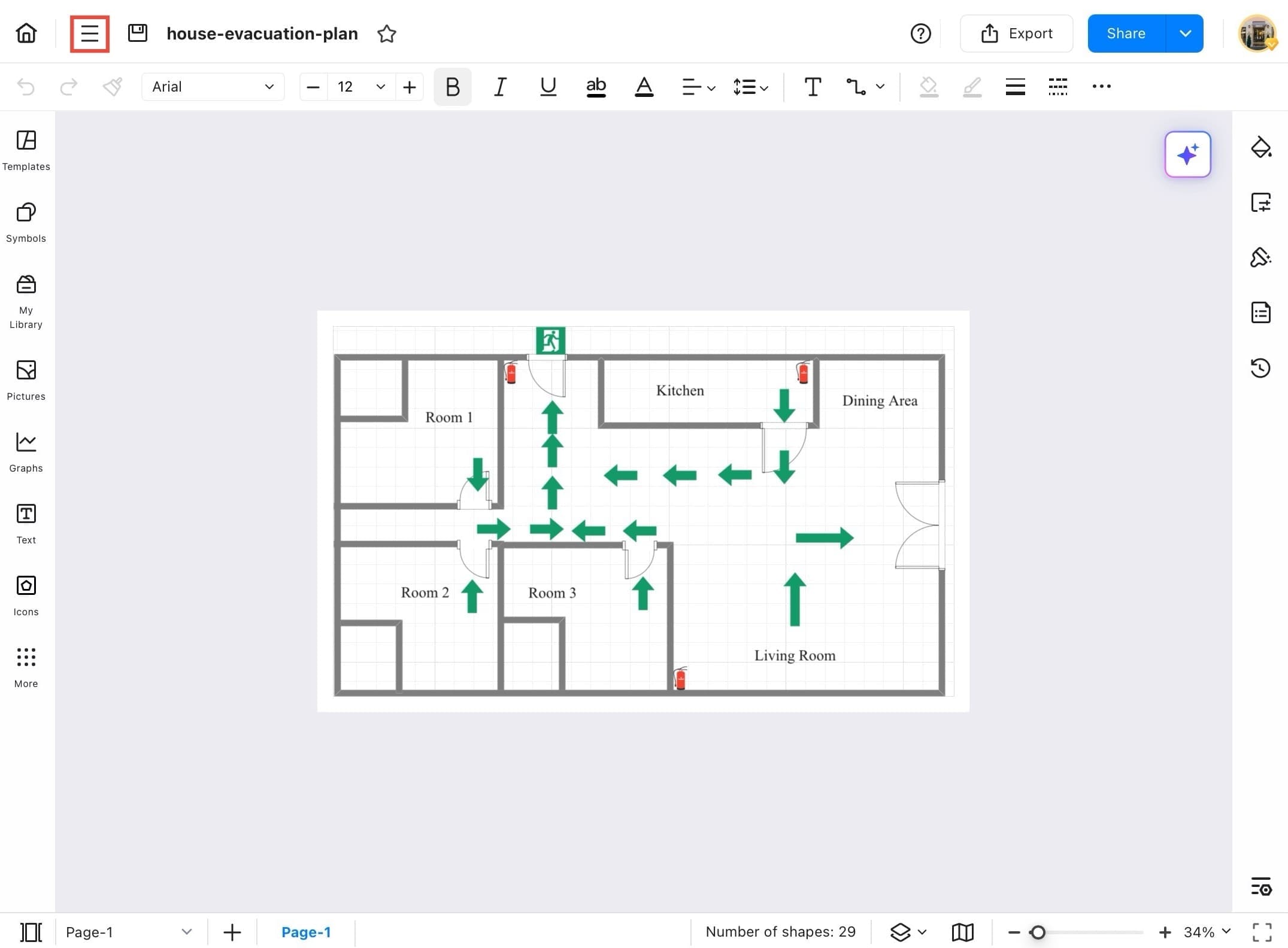Open the theme fill panel icon
This screenshot has height=948, width=1288.
[1260, 147]
